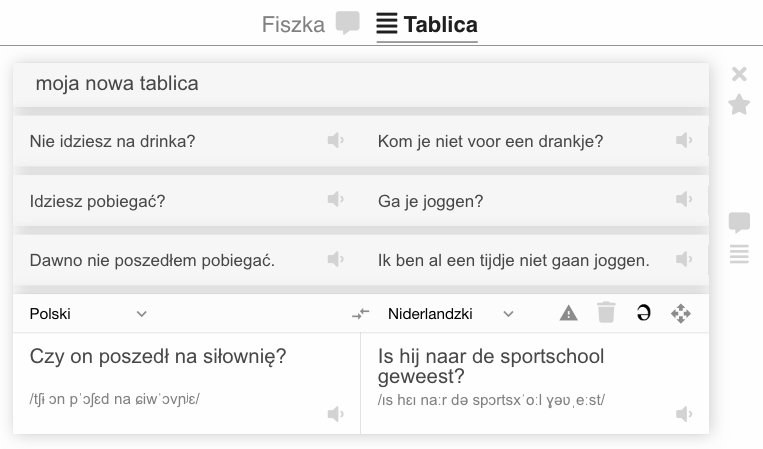This screenshot has height=449, width=763.
Task: Click the 'Czy on poszedł na siłownię?' text box
Action: tap(186, 383)
